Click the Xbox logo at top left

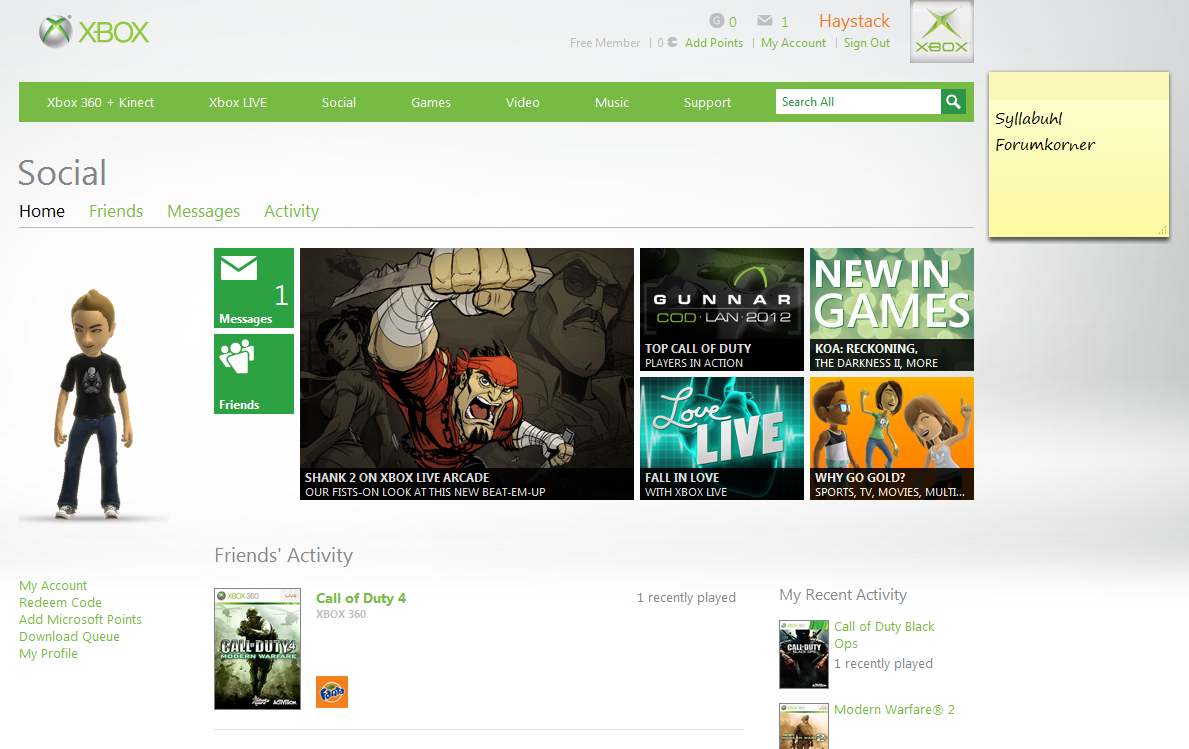coord(94,32)
